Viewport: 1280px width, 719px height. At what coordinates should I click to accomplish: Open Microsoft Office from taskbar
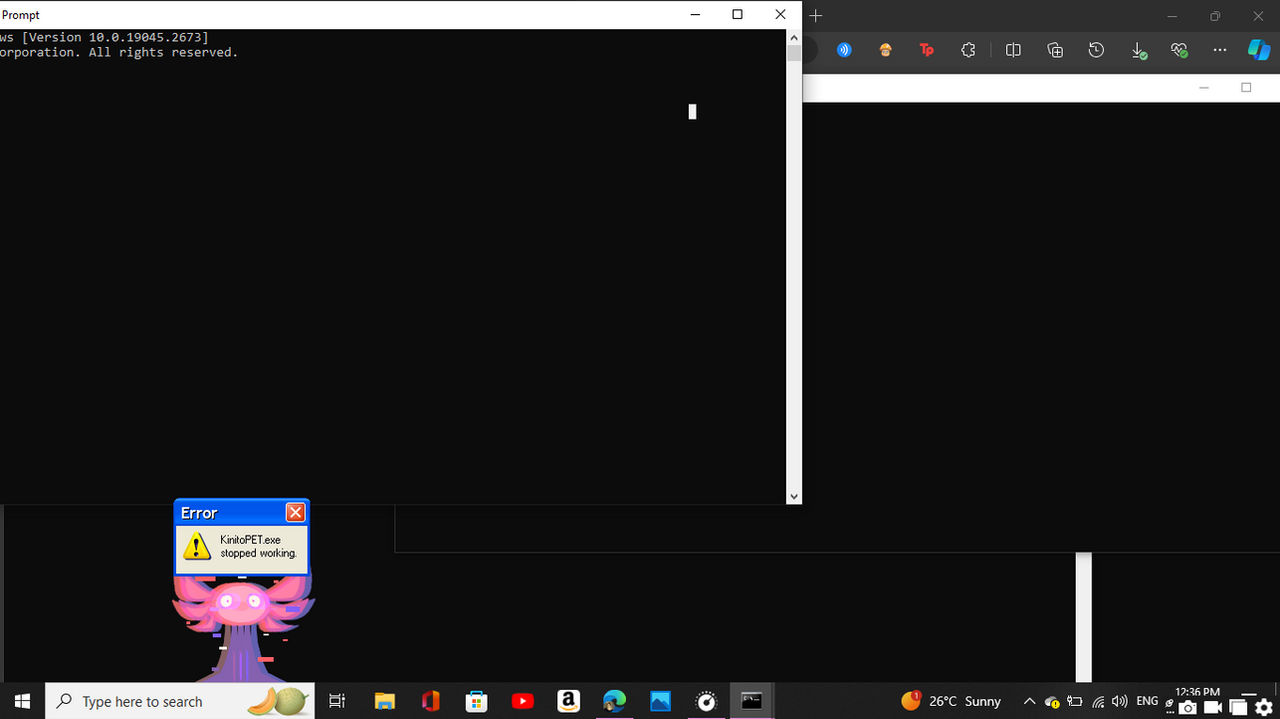[x=430, y=701]
